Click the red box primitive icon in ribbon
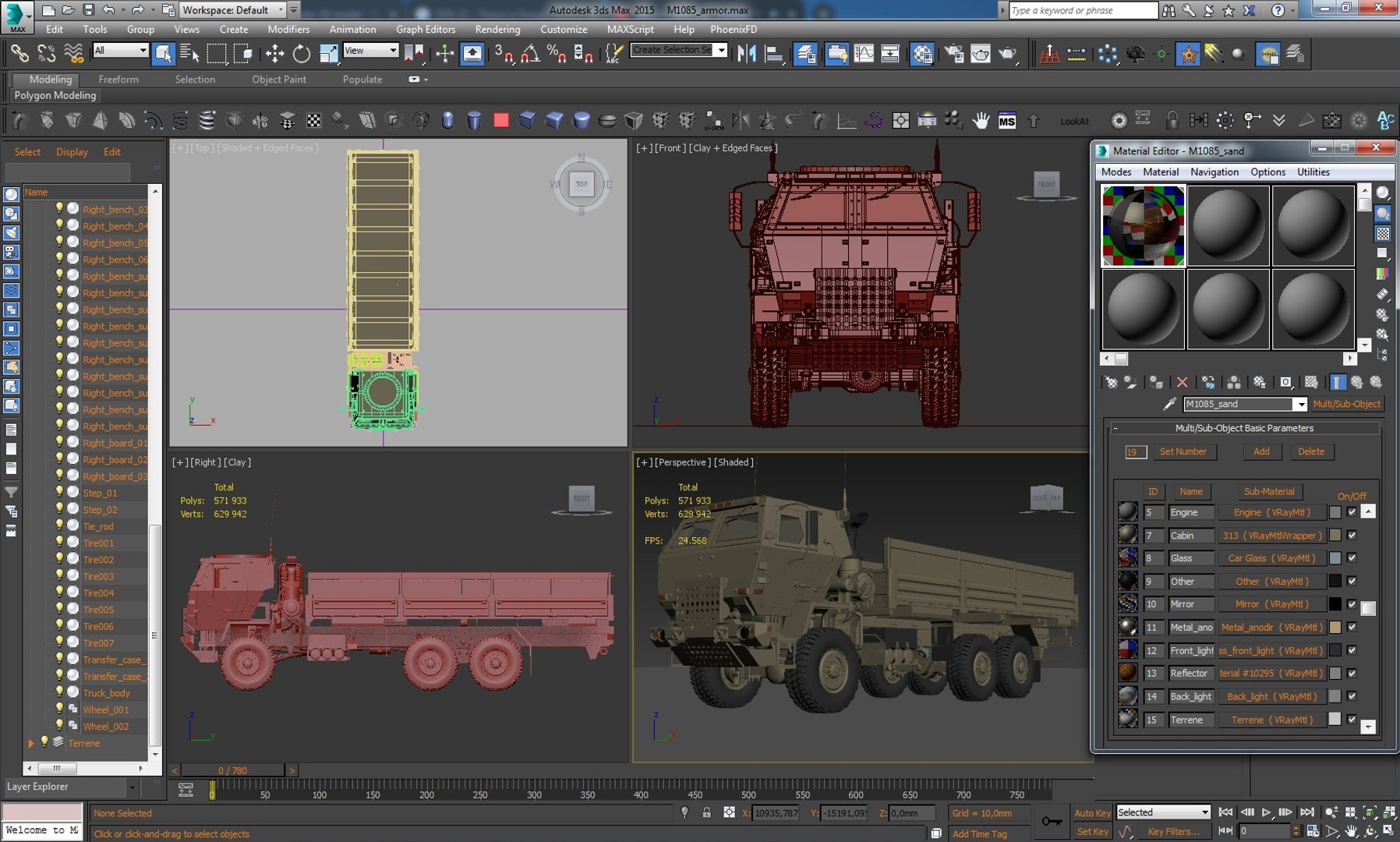 tap(500, 120)
